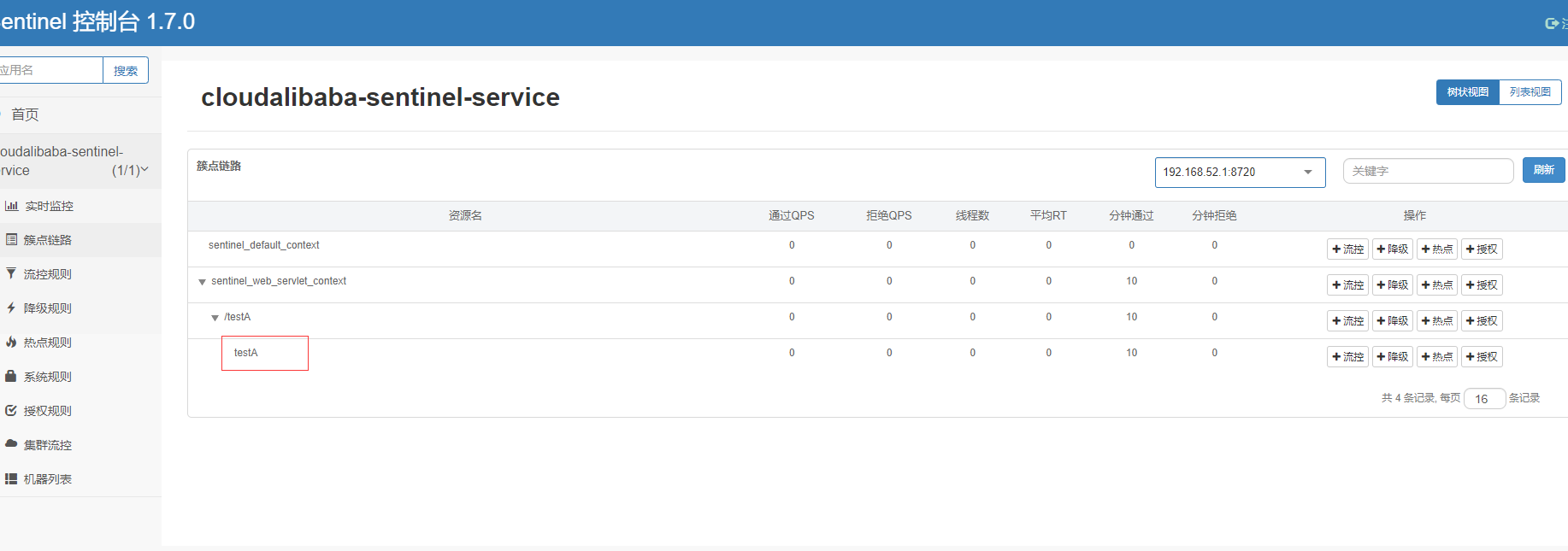Click the 资源名 column header
The image size is (1568, 551).
(x=465, y=215)
